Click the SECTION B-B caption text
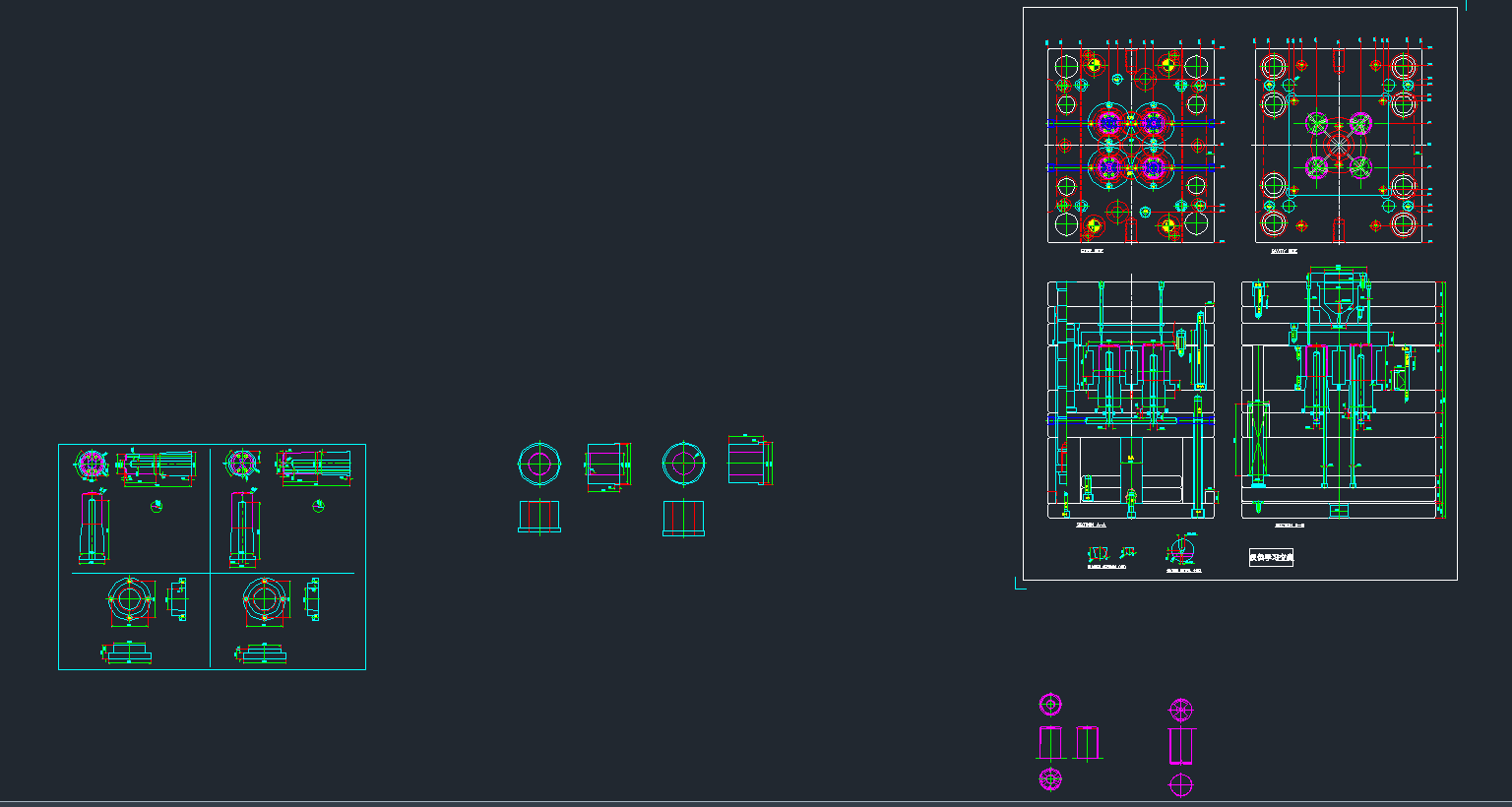This screenshot has width=1512, height=807. coord(1288,526)
